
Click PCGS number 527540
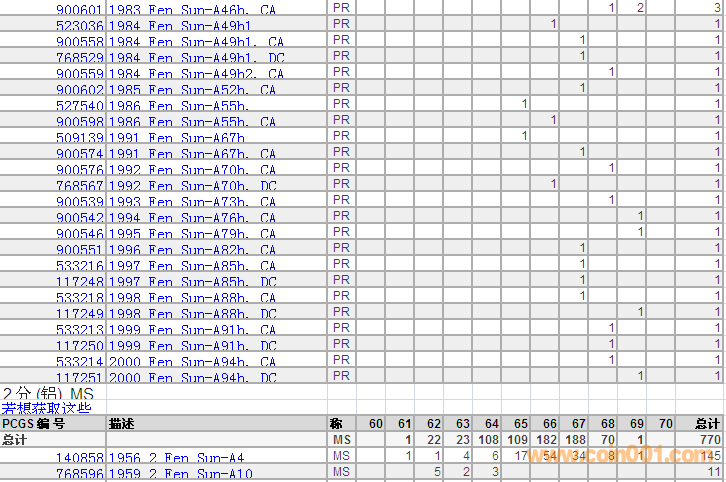click(x=79, y=105)
